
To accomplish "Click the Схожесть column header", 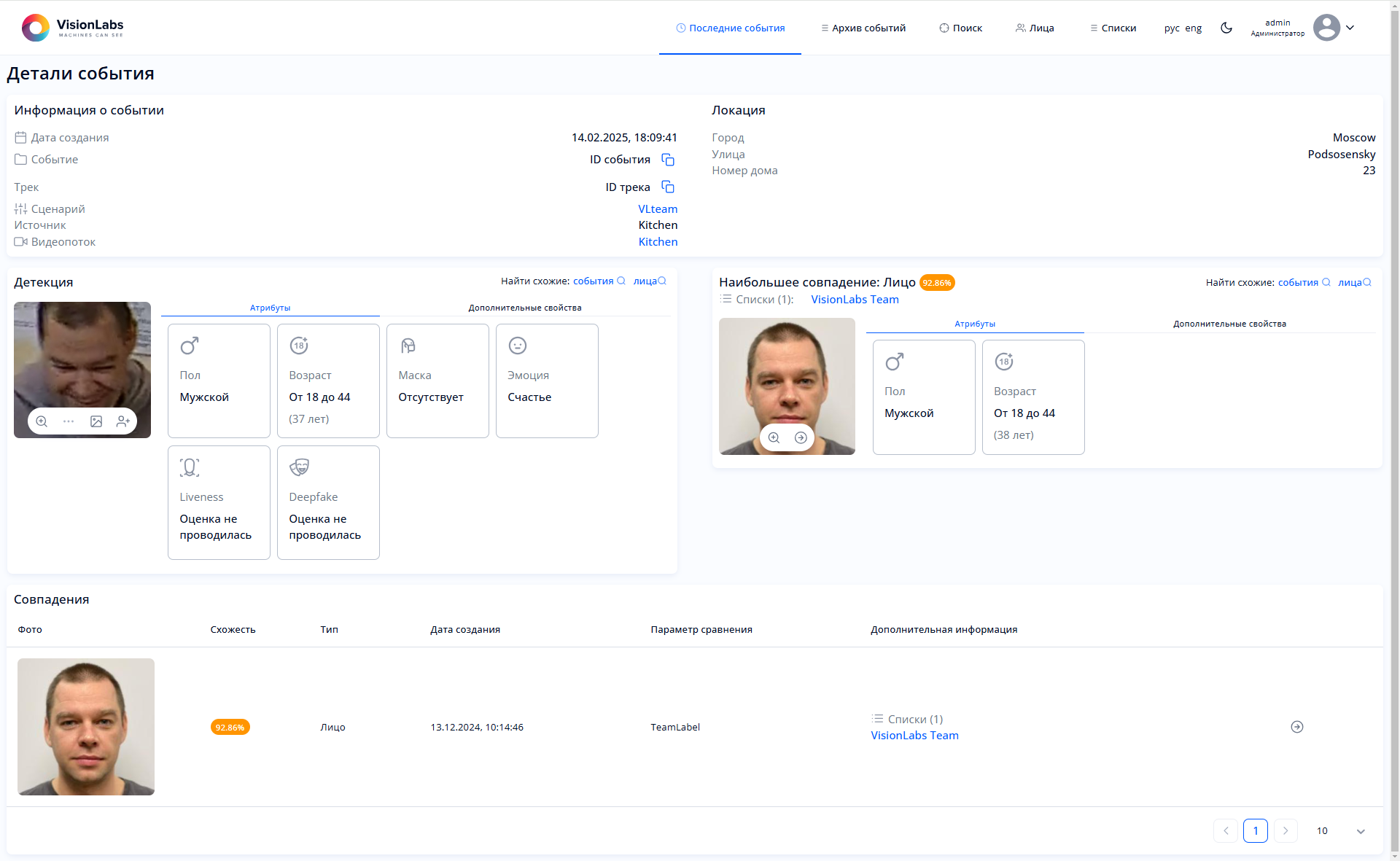I will click(x=233, y=630).
